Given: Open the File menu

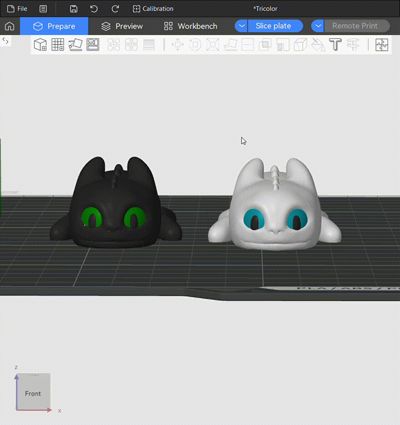Looking at the screenshot, I should 17,9.
